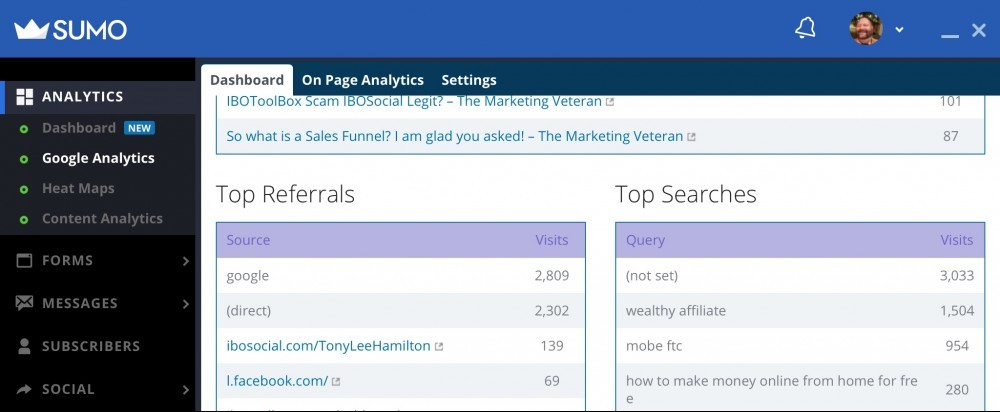1000x412 pixels.
Task: Click green status dot beside Content Analytics
Action: pos(24,219)
